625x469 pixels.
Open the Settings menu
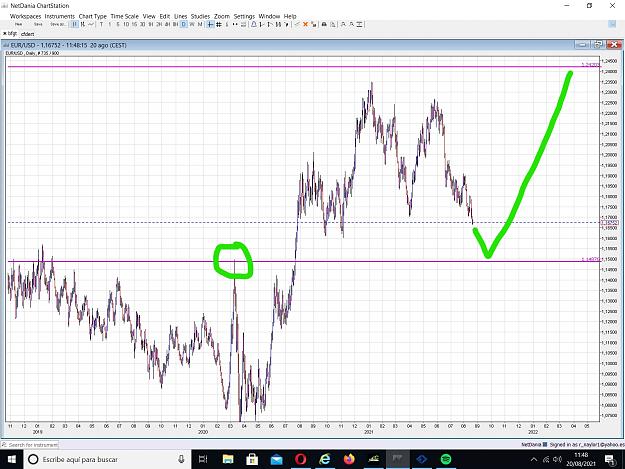pos(244,16)
